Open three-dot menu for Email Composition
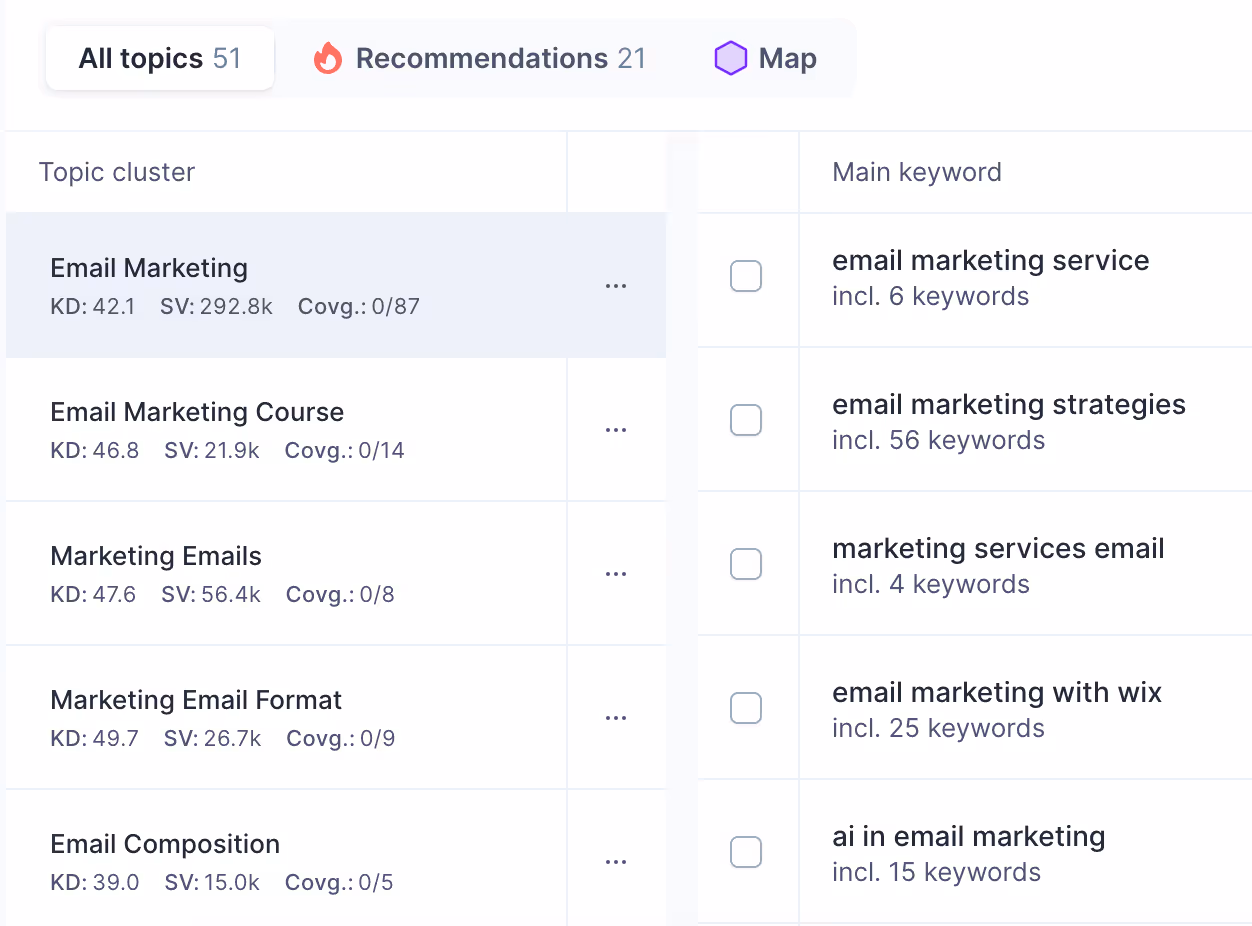1252x926 pixels. [x=616, y=862]
